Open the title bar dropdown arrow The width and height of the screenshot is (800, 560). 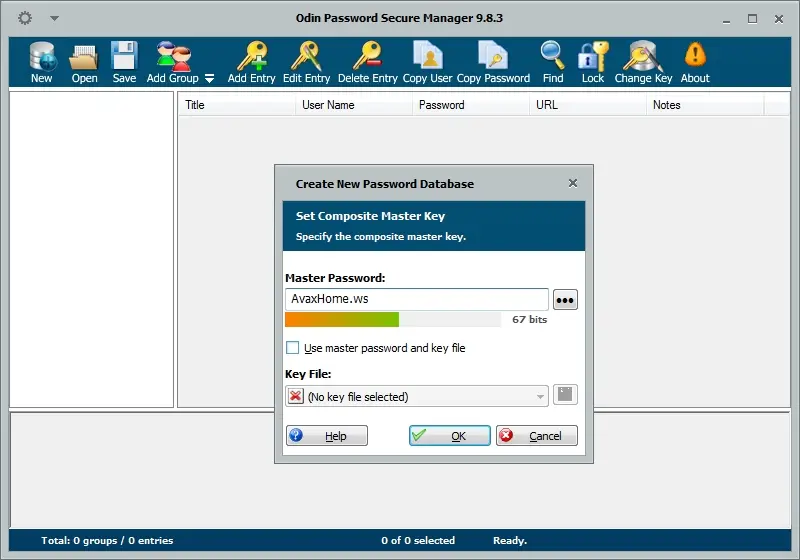click(55, 18)
